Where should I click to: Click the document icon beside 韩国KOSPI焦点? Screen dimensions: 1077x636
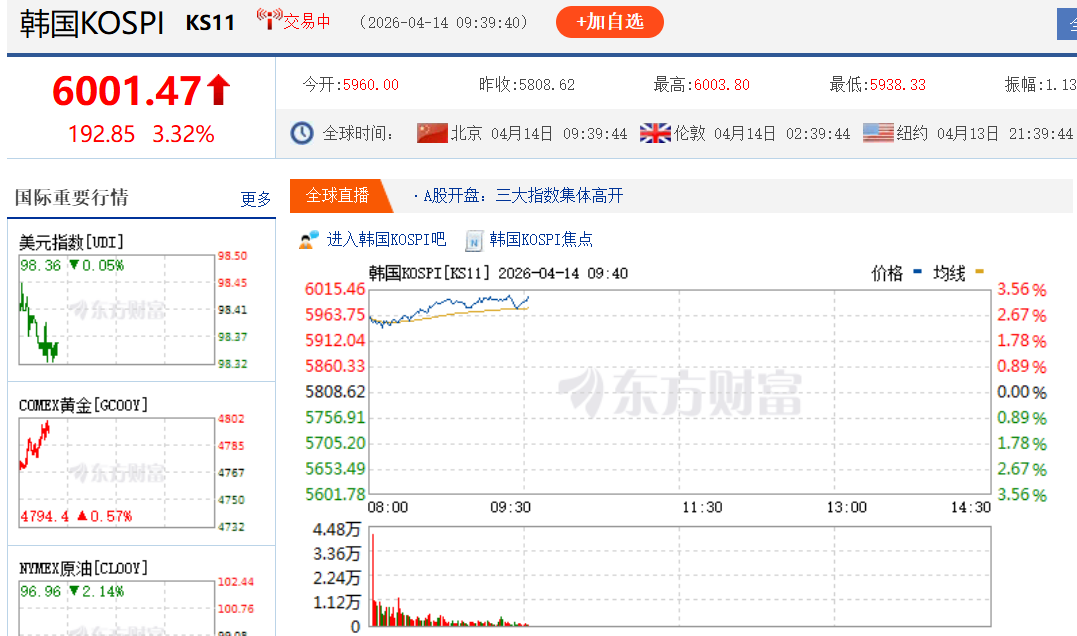click(474, 240)
